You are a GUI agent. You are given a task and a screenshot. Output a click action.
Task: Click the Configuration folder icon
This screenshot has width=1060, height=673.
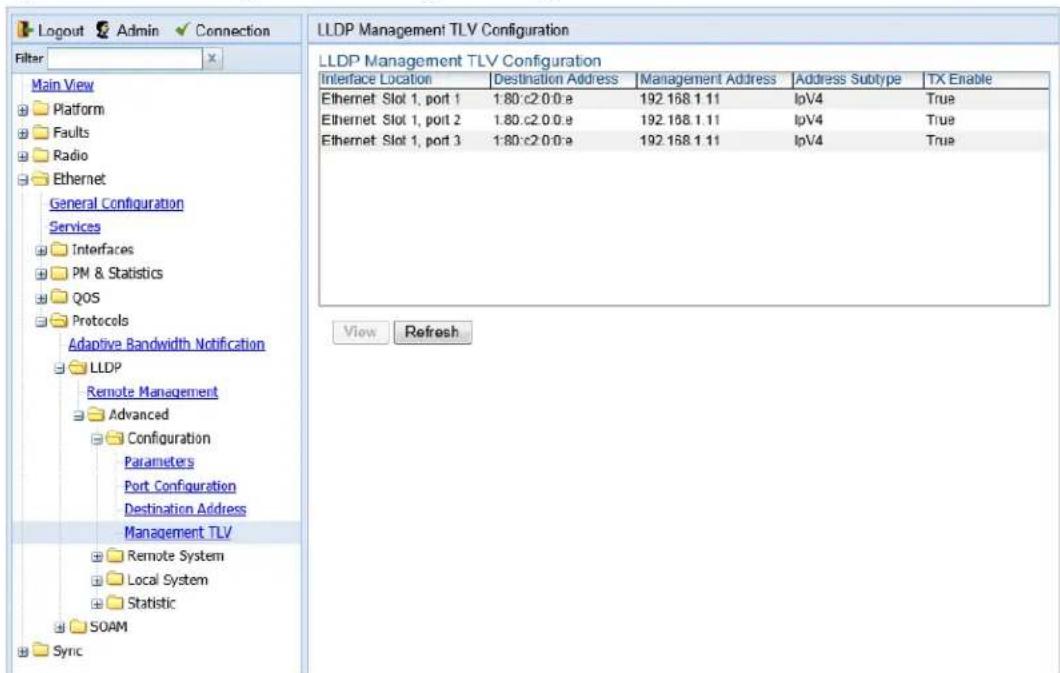pyautogui.click(x=116, y=438)
